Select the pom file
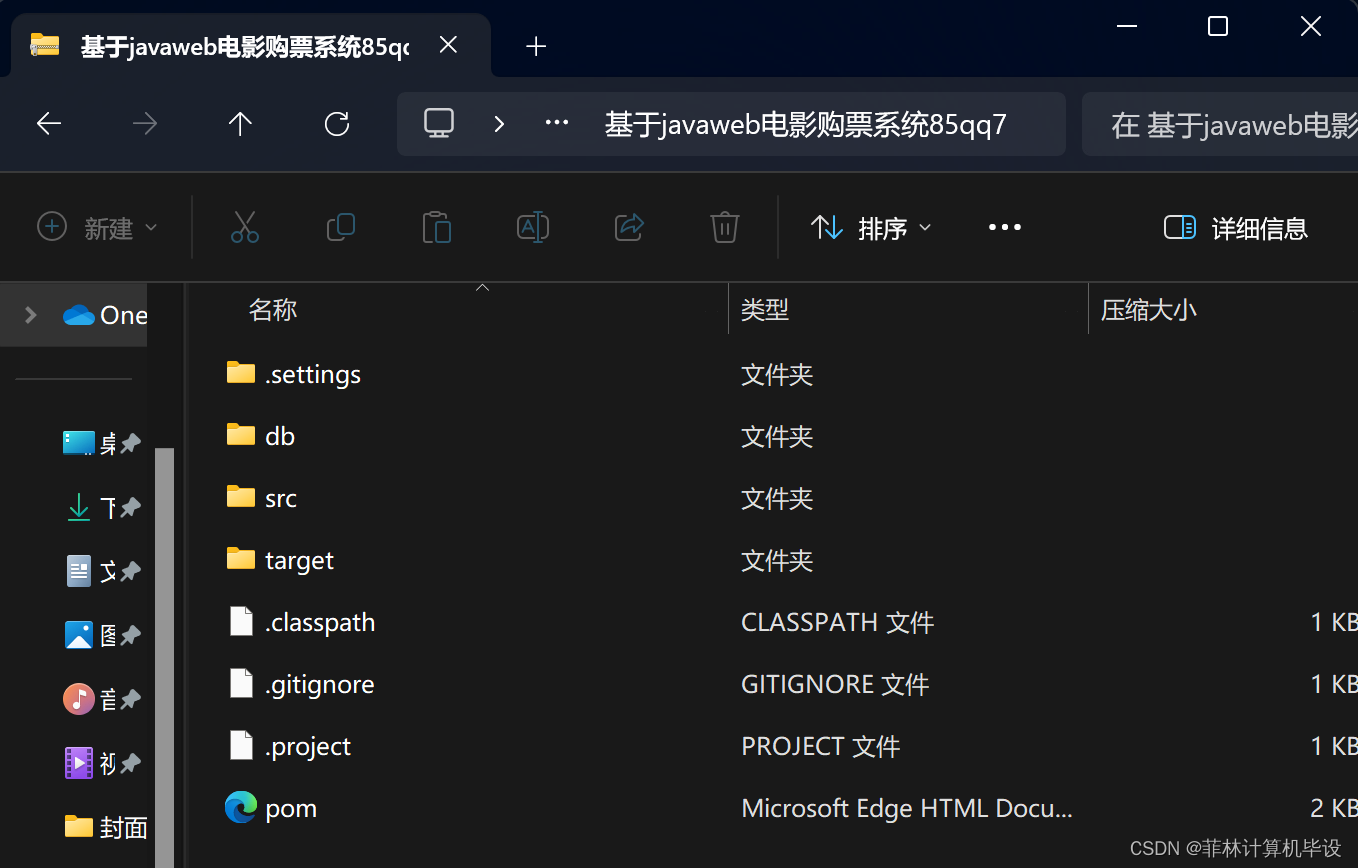1358x868 pixels. (291, 809)
